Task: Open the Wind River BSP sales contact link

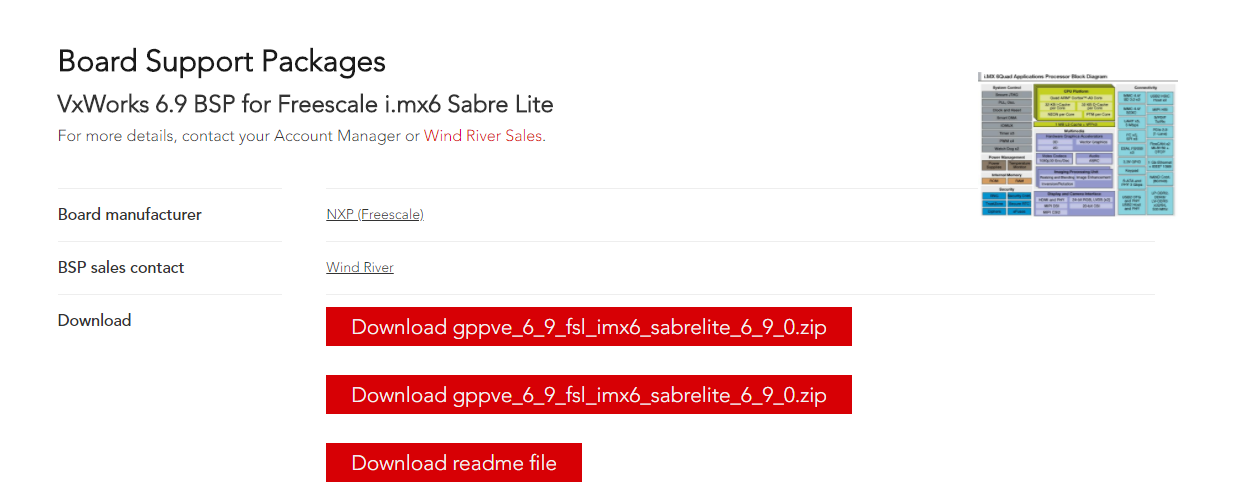Action: click(360, 267)
